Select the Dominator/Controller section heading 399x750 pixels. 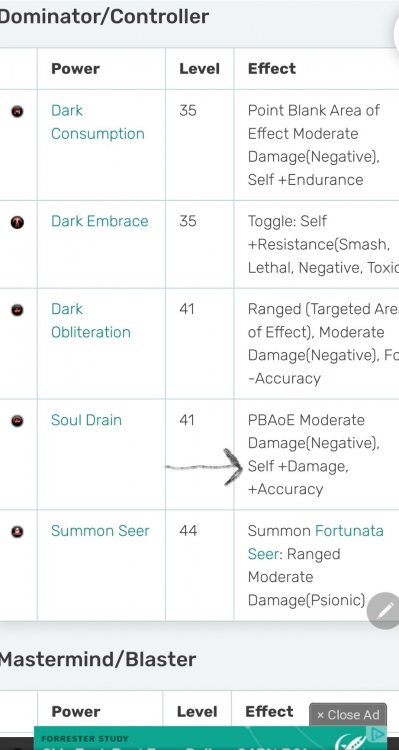coord(104,17)
